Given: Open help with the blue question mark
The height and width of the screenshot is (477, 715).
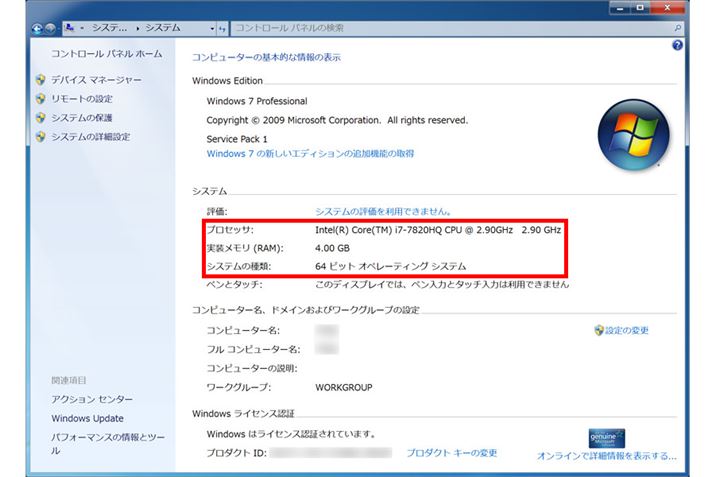Looking at the screenshot, I should [677, 45].
